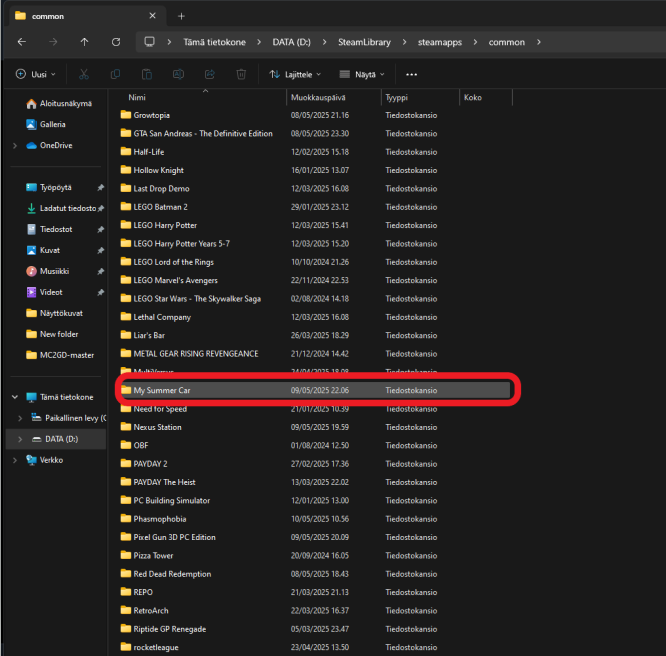
Task: Click the Cut scissors icon in toolbar
Action: click(x=84, y=74)
